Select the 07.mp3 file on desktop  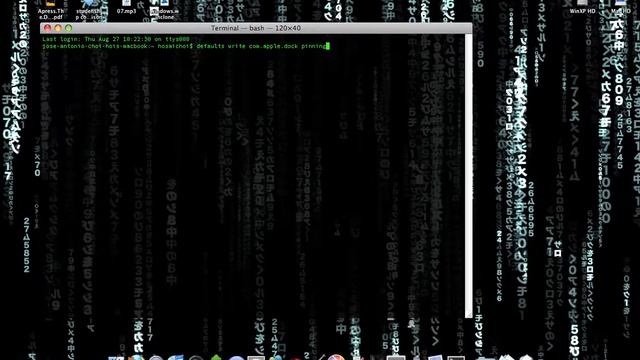(x=126, y=7)
